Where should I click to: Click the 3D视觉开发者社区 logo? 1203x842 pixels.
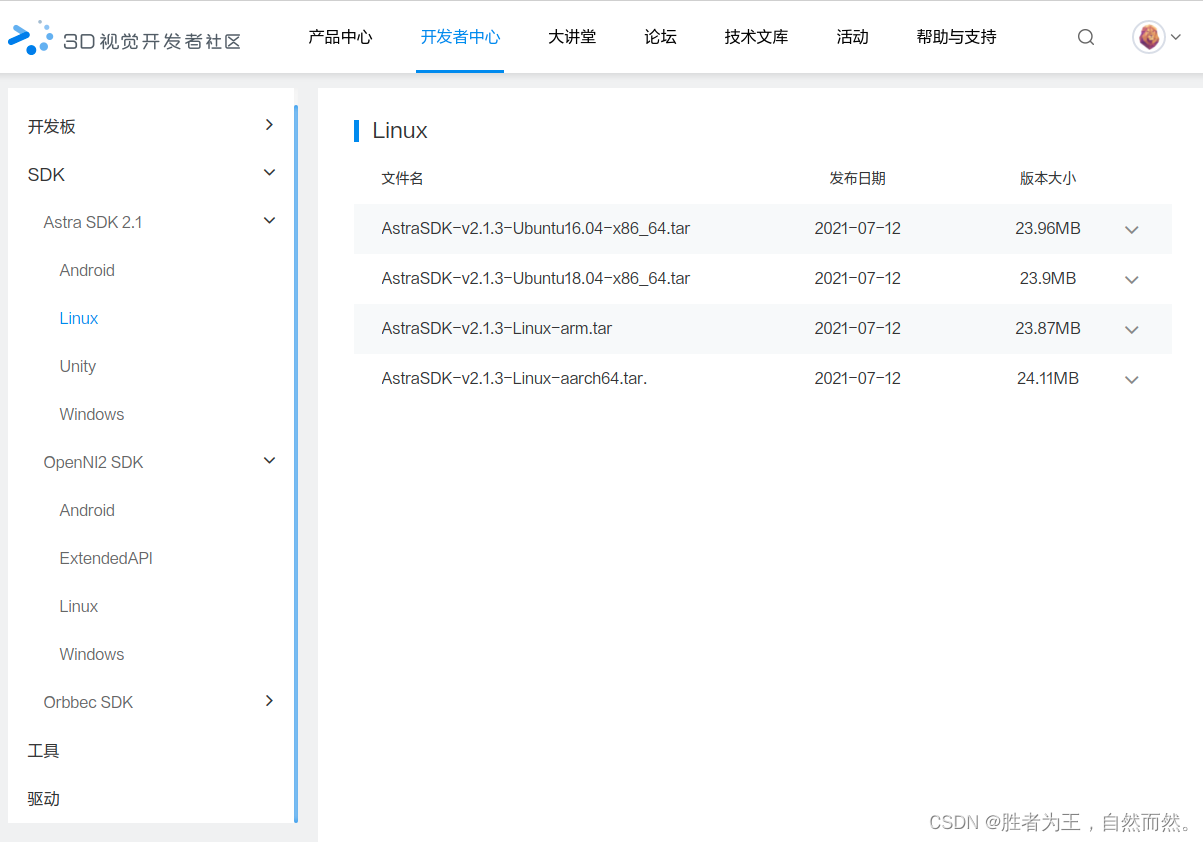124,38
